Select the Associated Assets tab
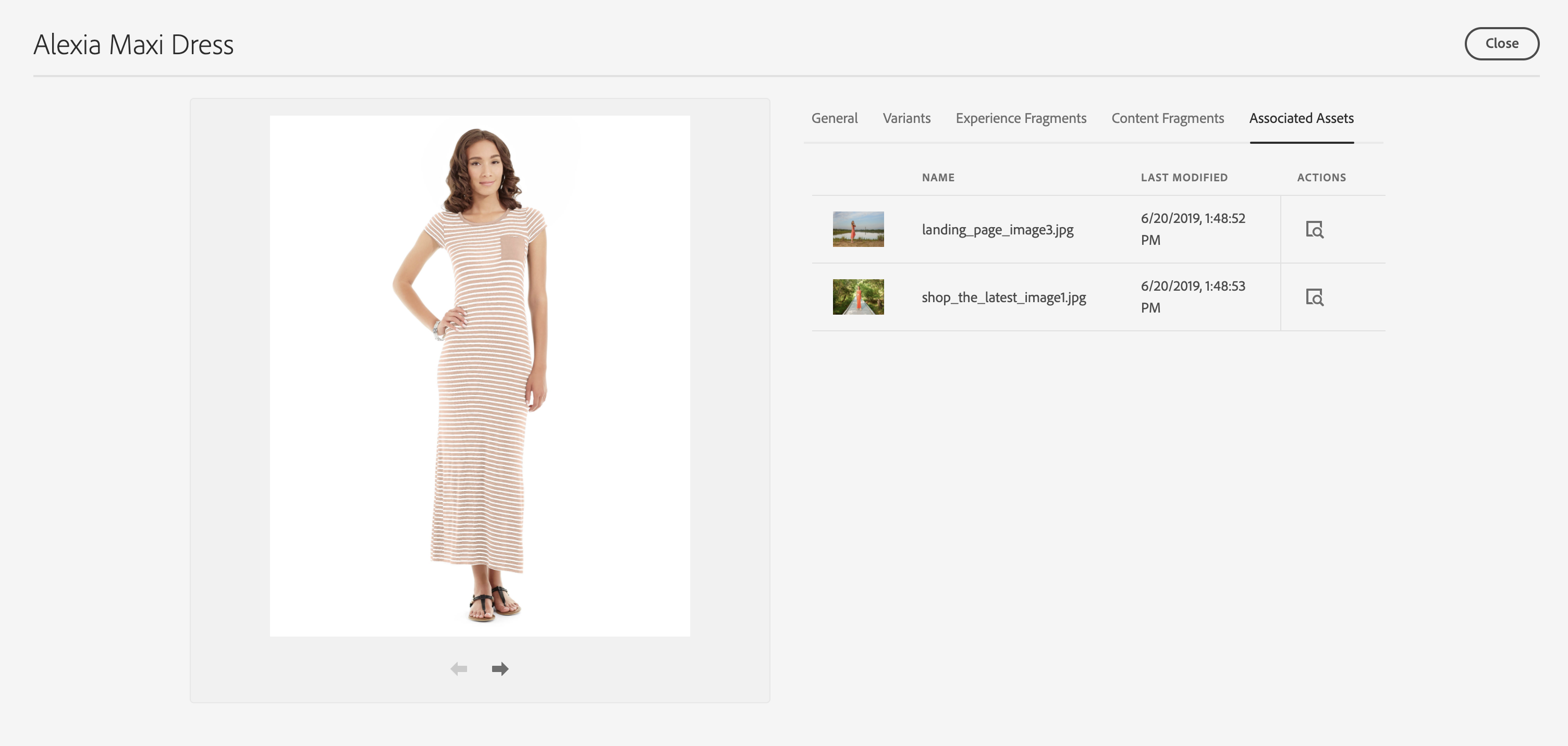This screenshot has height=746, width=1568. point(1302,118)
